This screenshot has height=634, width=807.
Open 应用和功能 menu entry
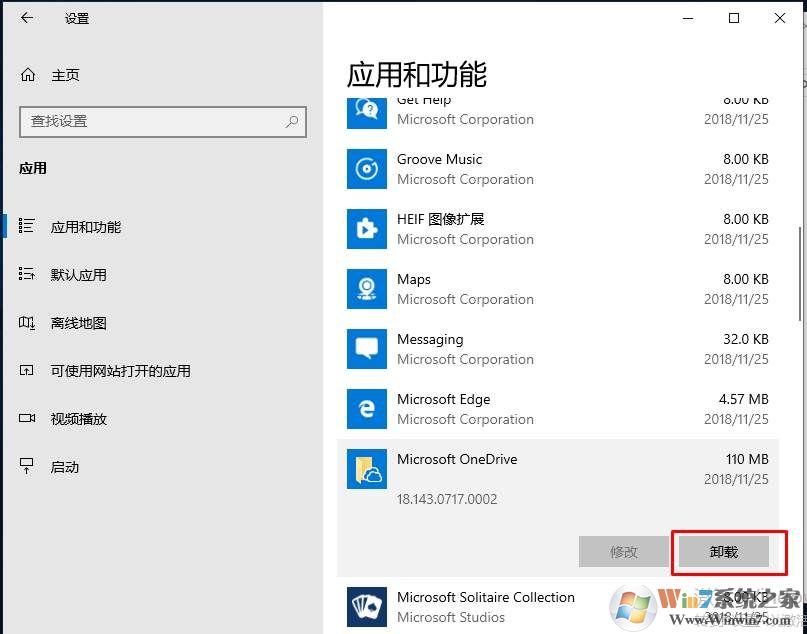(x=85, y=227)
